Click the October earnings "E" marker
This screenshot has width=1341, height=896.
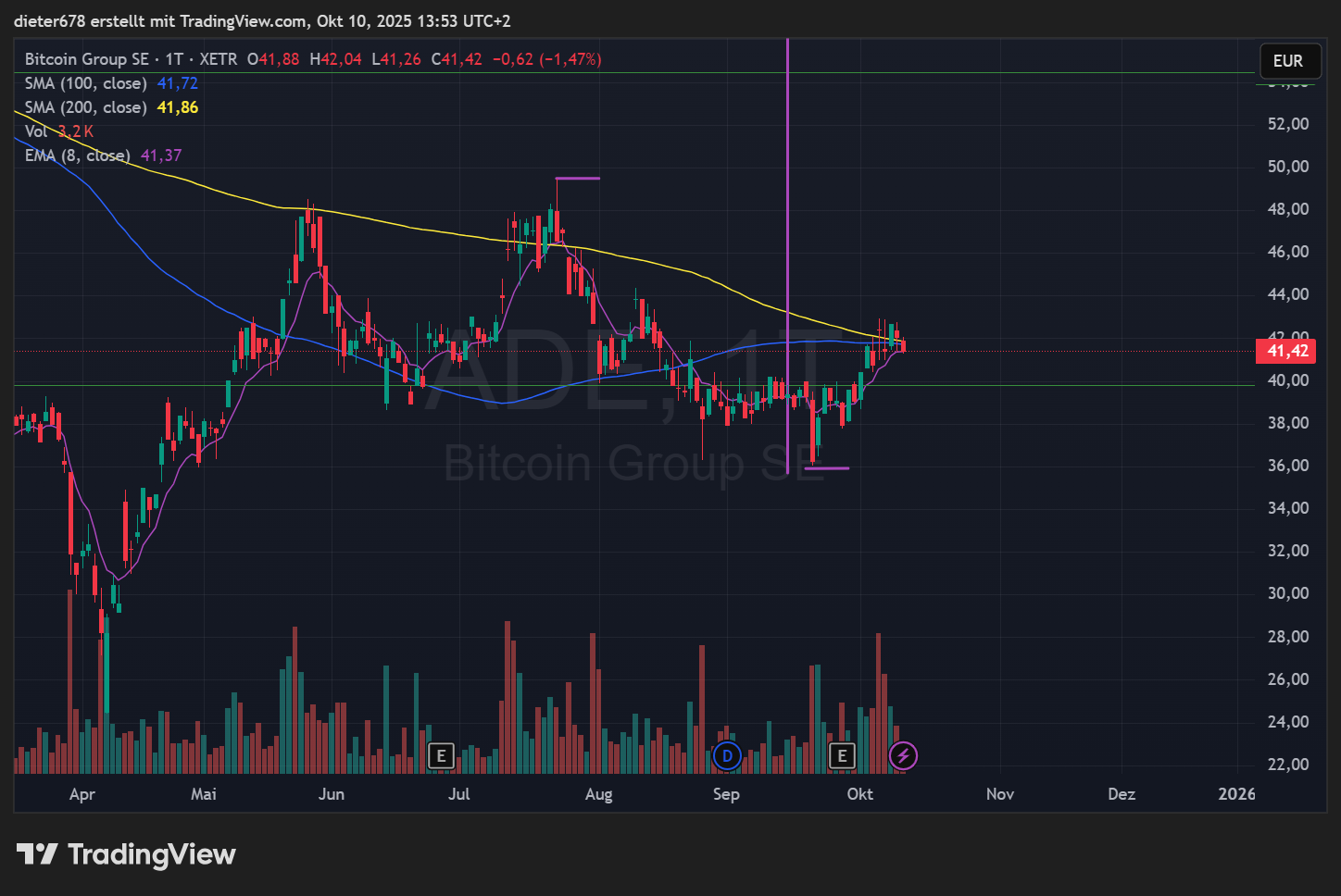(x=842, y=755)
